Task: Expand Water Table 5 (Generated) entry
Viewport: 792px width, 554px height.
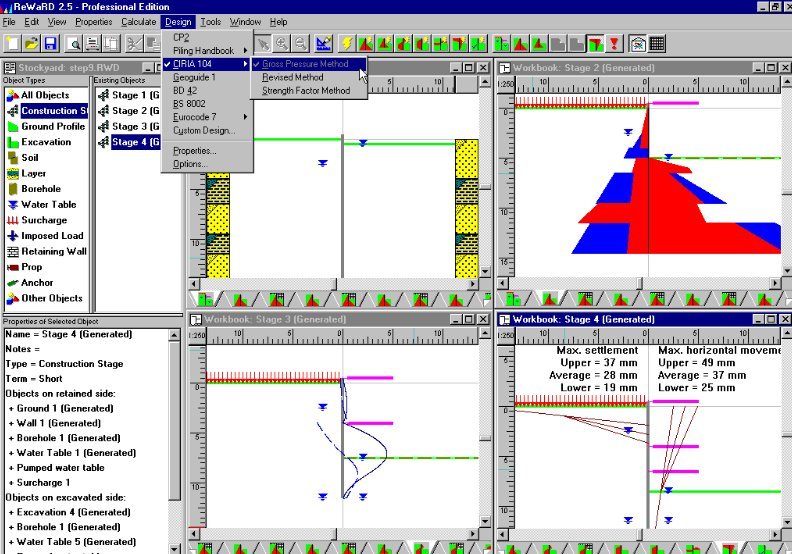Action: [x=72, y=542]
